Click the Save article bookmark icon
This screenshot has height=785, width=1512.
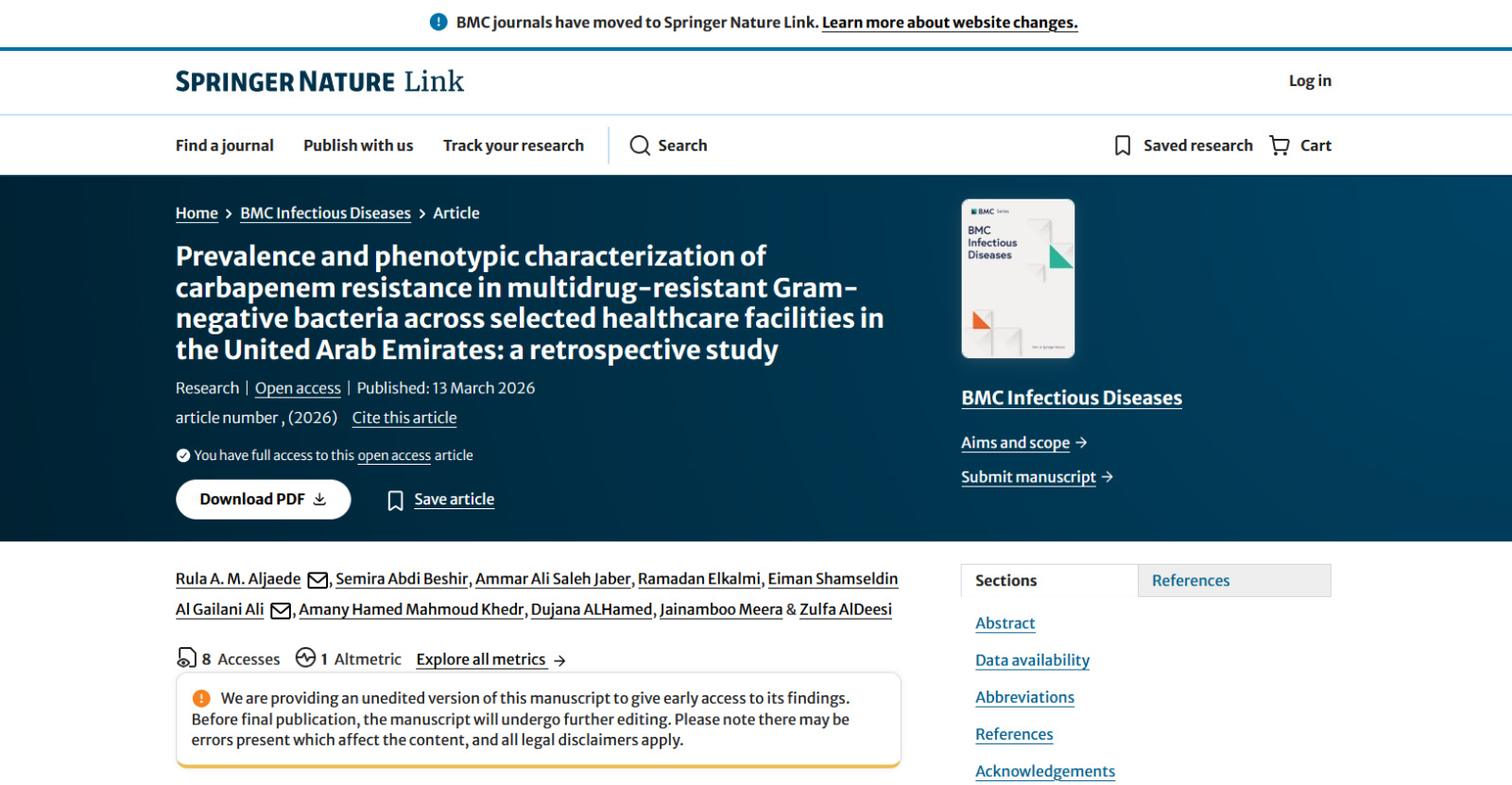click(x=396, y=501)
